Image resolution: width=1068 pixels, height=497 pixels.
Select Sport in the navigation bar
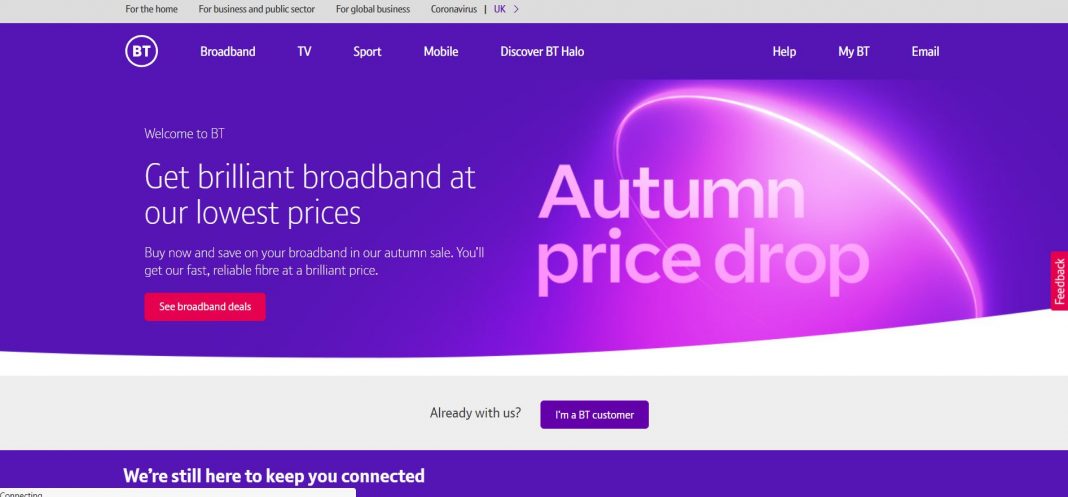coord(367,52)
